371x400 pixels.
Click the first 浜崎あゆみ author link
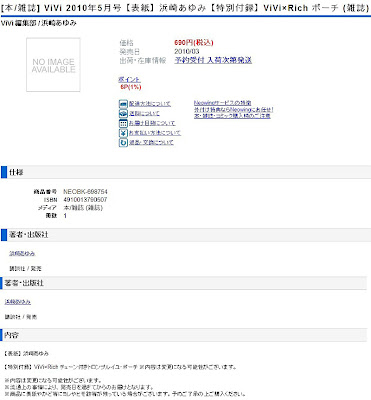(x=22, y=254)
